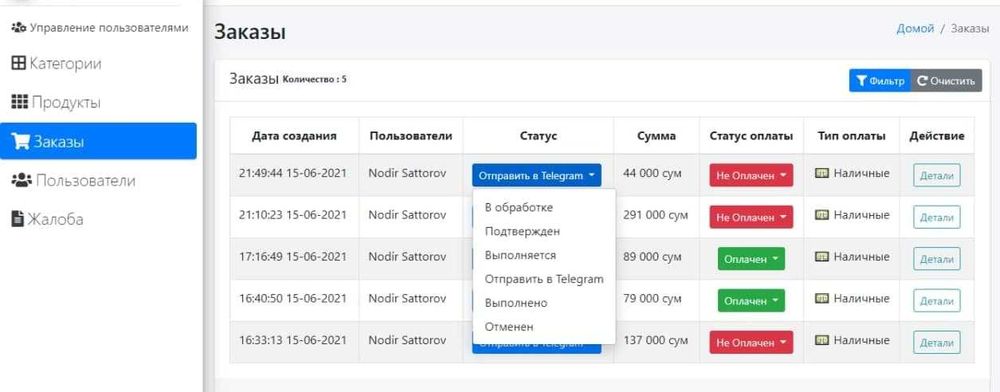The image size is (1000, 392).
Task: Collapse the open Отправить в Telegram status dropdown
Action: [536, 175]
